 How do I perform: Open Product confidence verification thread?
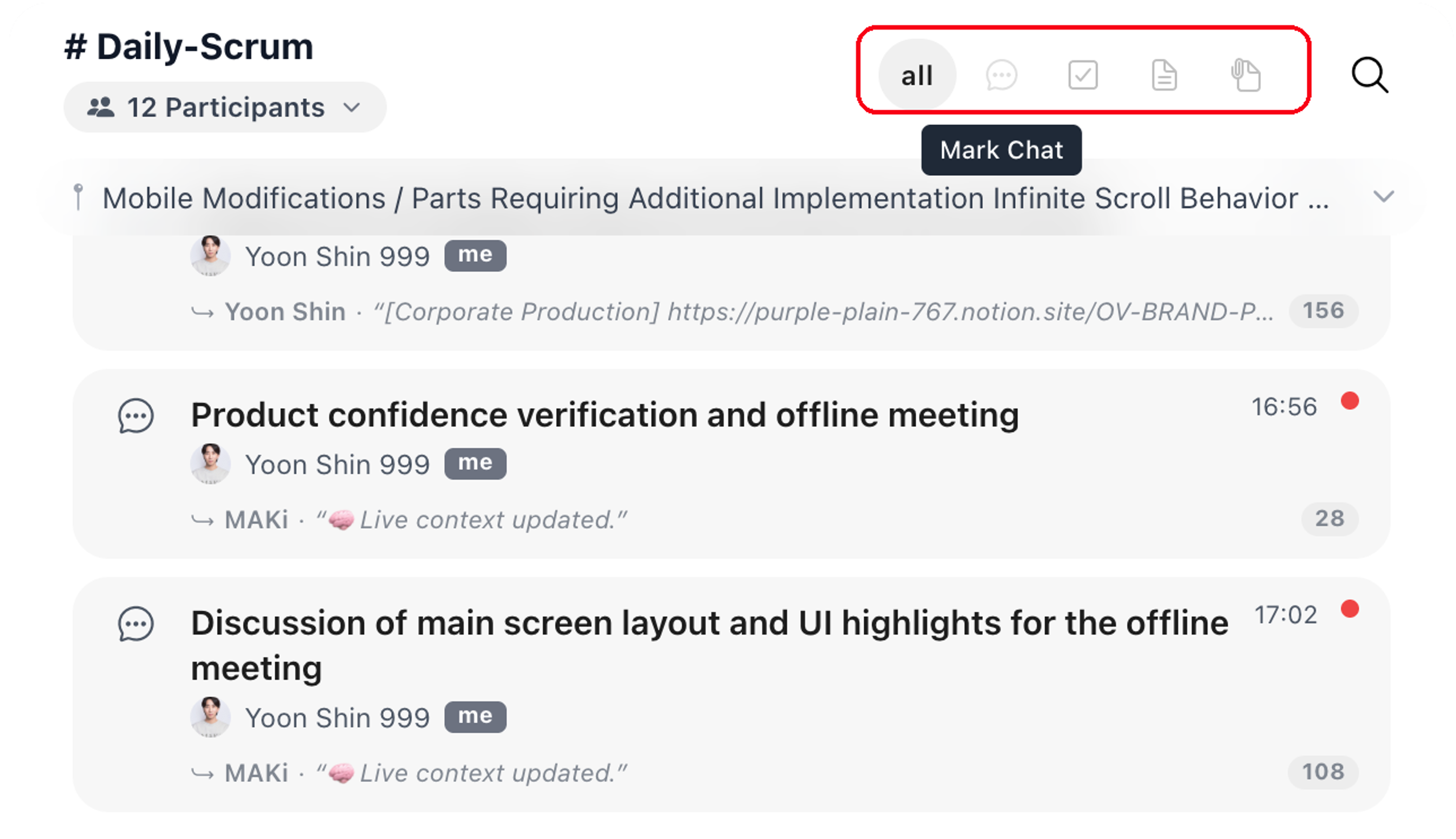605,415
